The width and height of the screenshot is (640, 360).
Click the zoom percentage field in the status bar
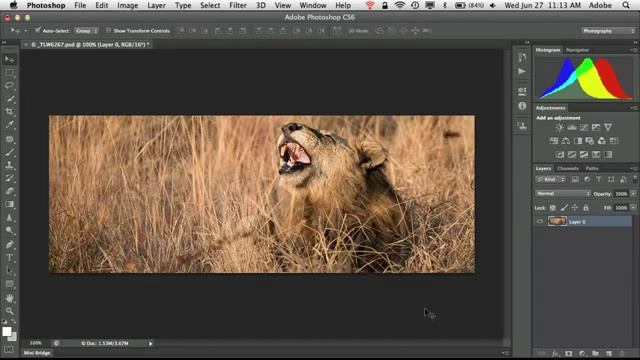tap(36, 343)
